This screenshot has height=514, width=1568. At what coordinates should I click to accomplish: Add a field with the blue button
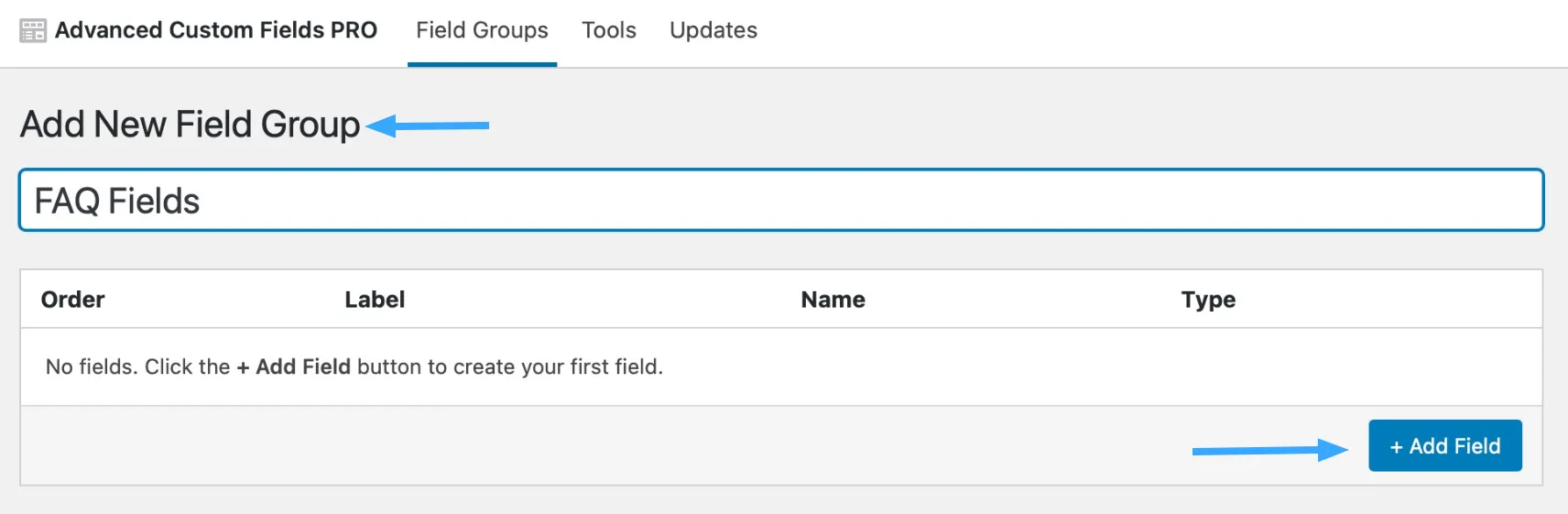[x=1445, y=446]
